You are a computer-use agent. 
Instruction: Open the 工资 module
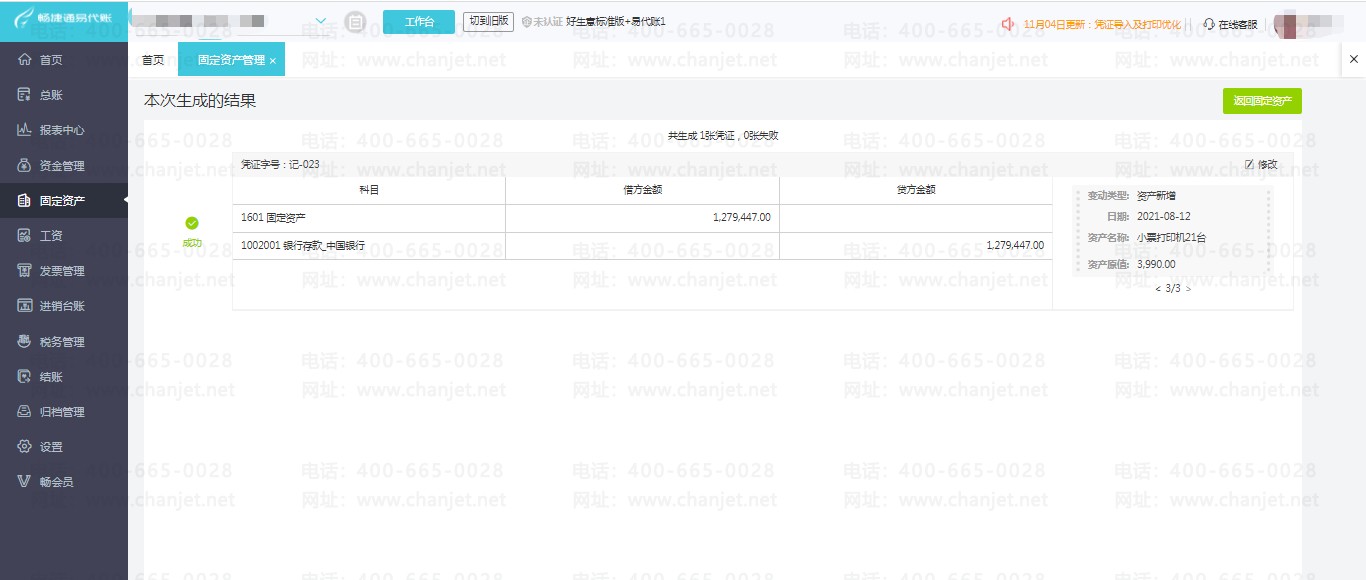tap(64, 235)
